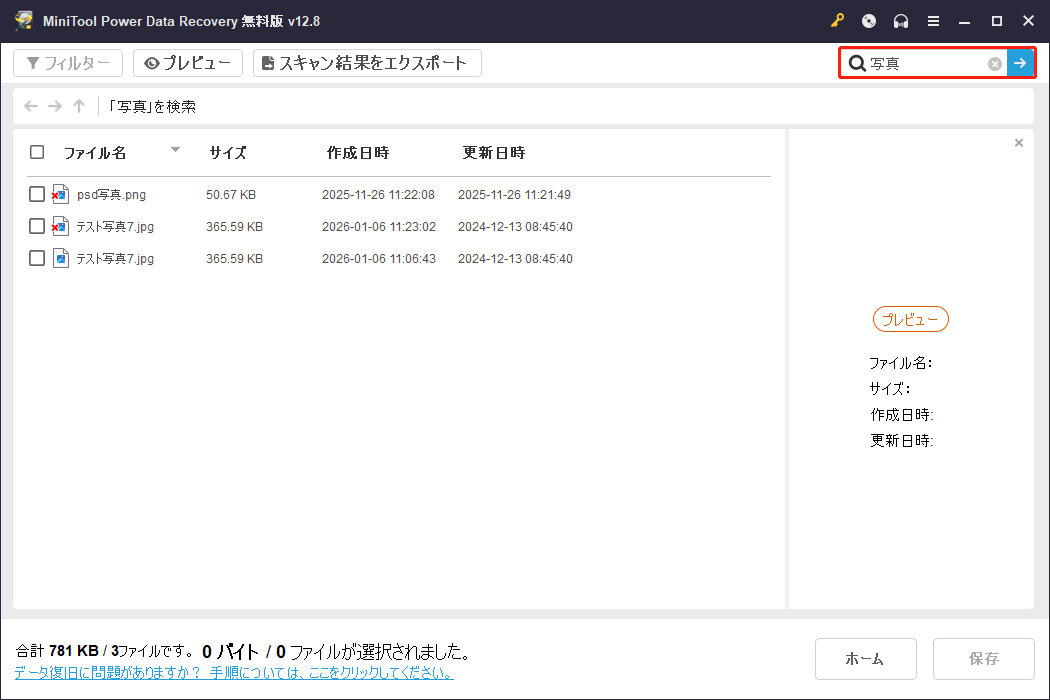Image resolution: width=1050 pixels, height=700 pixels.
Task: Click the bootable media disc icon
Action: pos(868,20)
